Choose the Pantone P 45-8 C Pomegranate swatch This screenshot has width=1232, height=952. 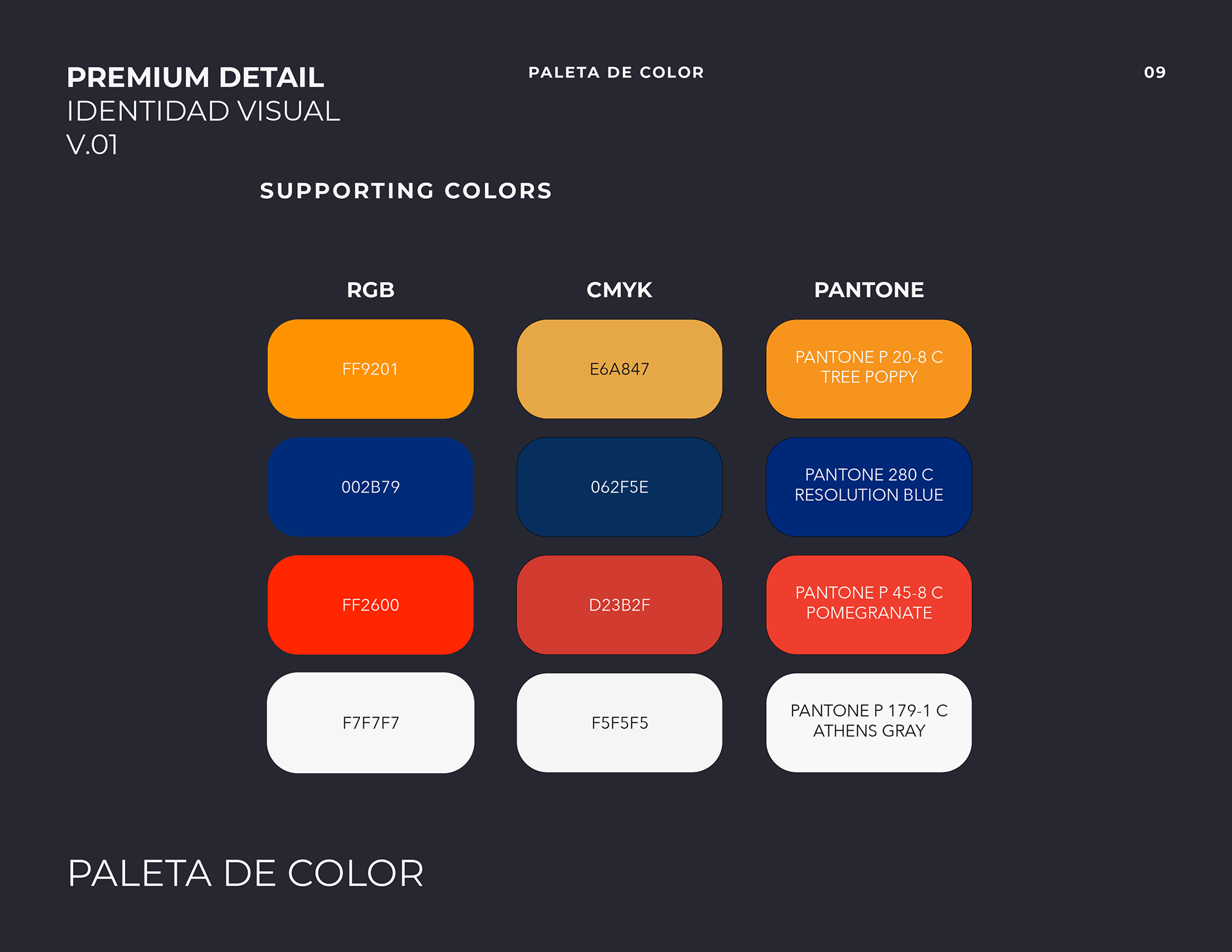click(869, 605)
